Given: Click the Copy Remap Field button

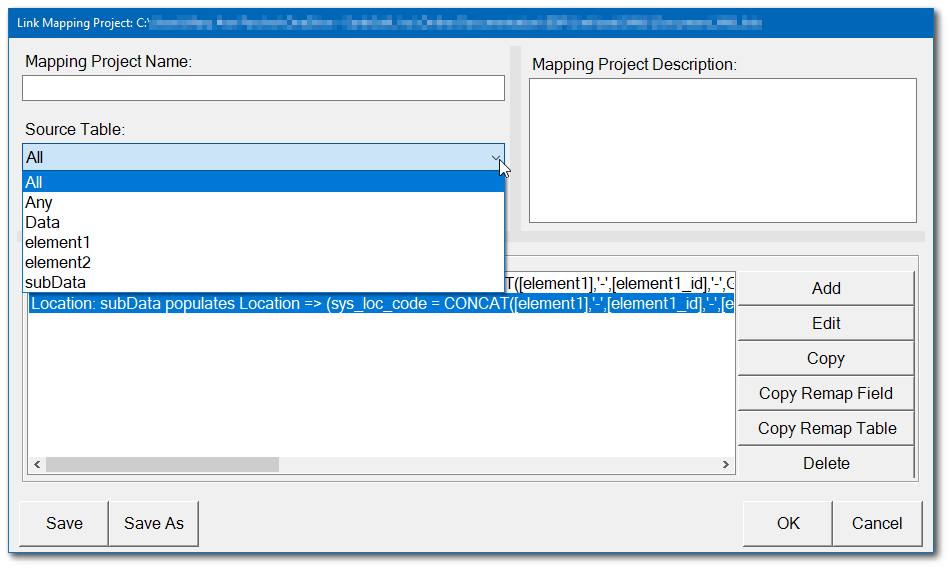Looking at the screenshot, I should pos(826,394).
